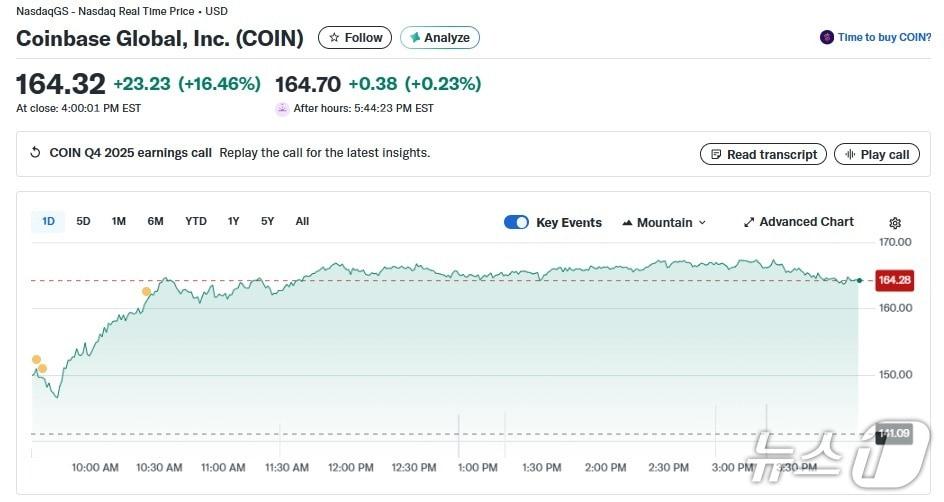This screenshot has height=502, width=944.
Task: Click the after-hours moon icon
Action: point(282,109)
